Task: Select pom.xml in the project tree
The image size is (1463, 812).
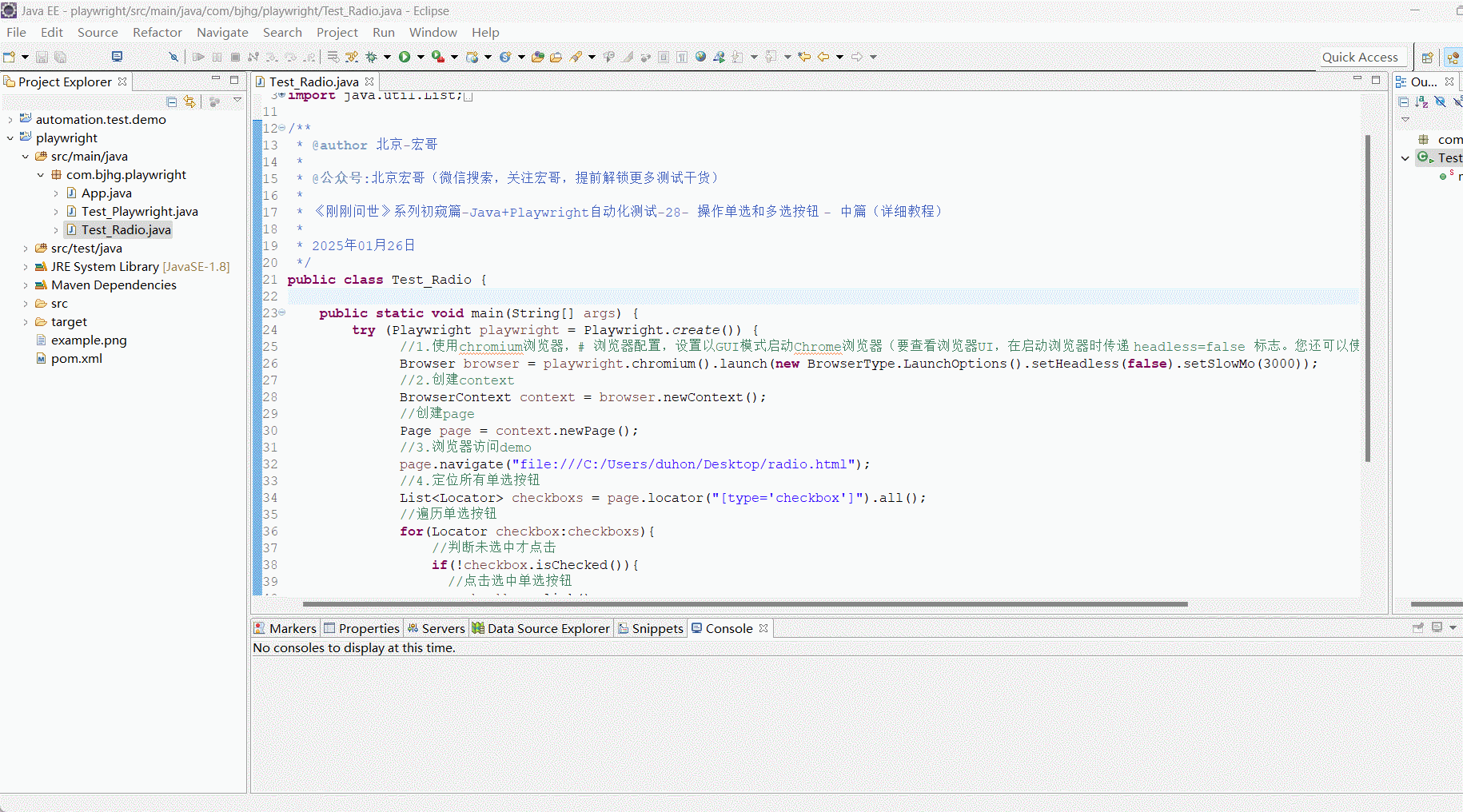Action: pyautogui.click(x=77, y=359)
